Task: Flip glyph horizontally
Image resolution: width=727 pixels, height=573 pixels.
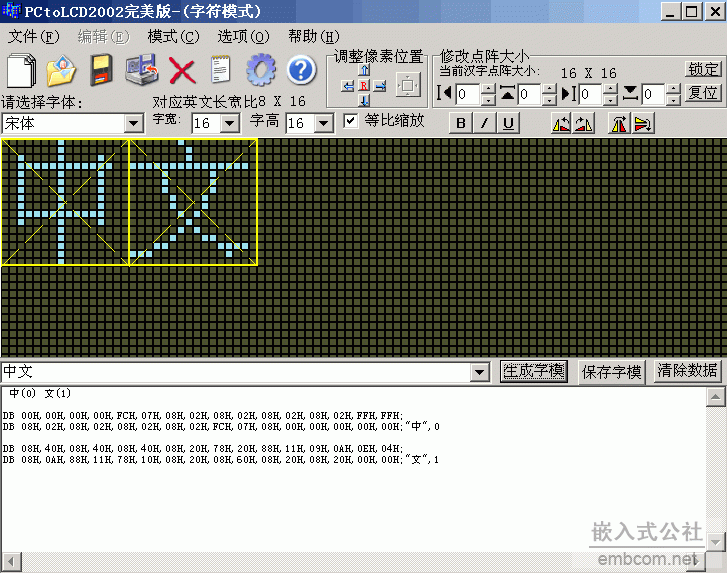Action: [x=619, y=123]
